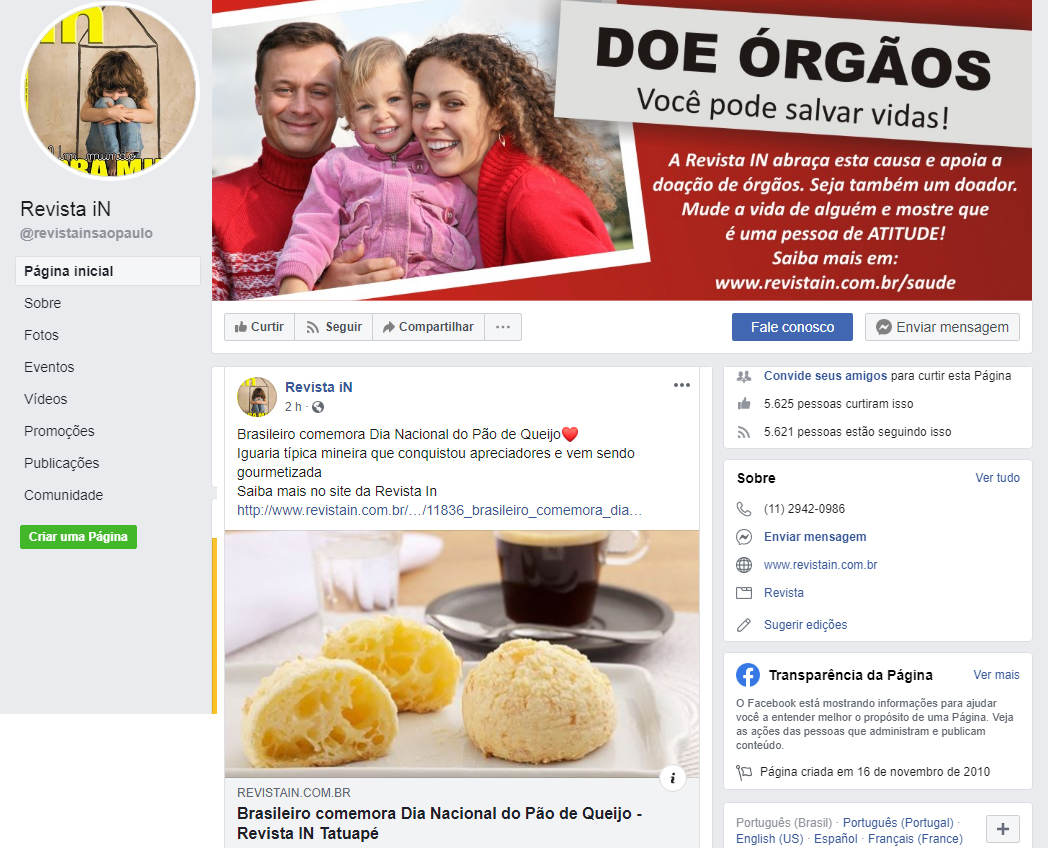Click the phone icon in Sobre
The width and height of the screenshot is (1048, 848).
(x=744, y=509)
